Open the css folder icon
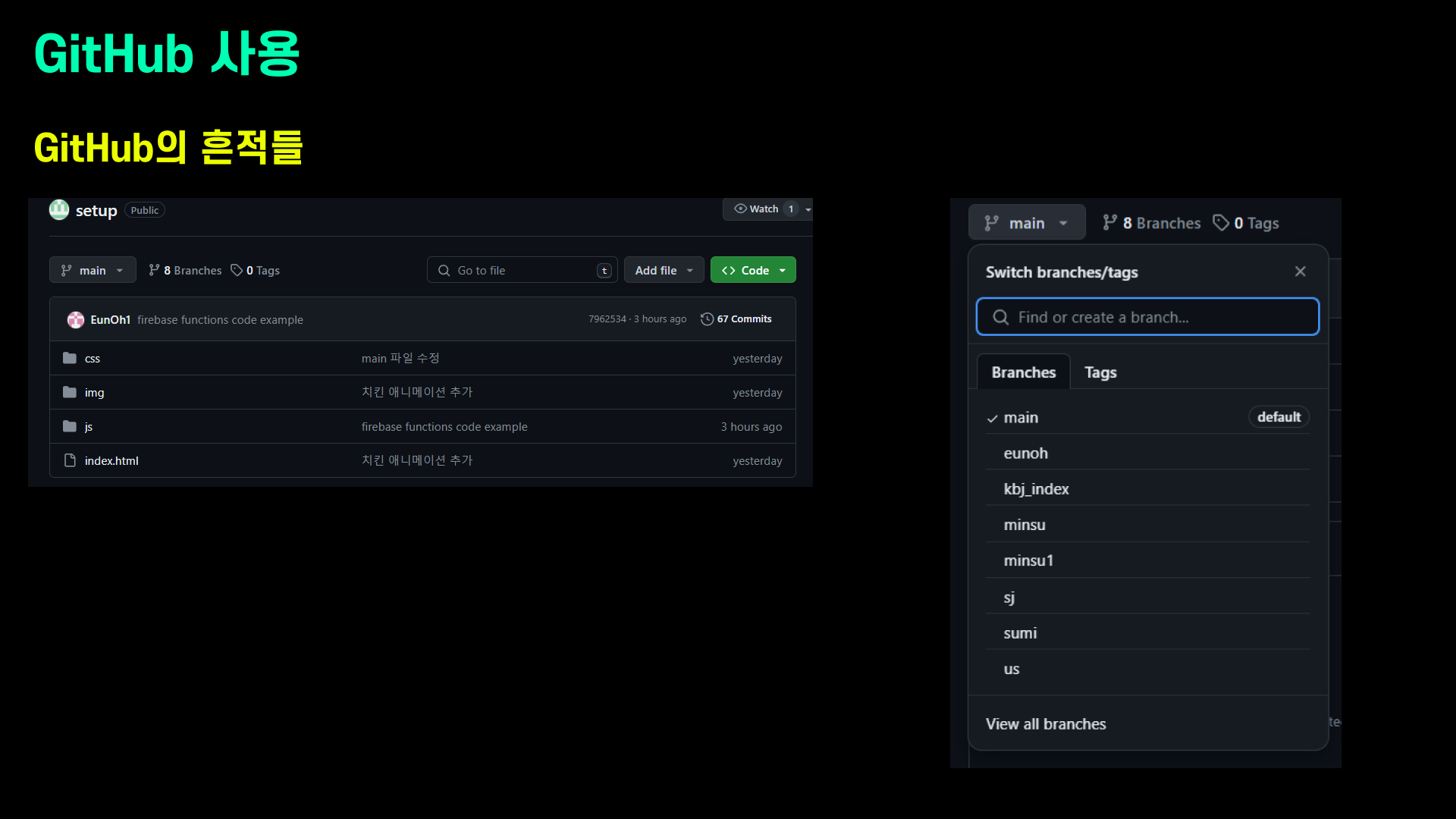This screenshot has height=819, width=1456. (x=70, y=358)
